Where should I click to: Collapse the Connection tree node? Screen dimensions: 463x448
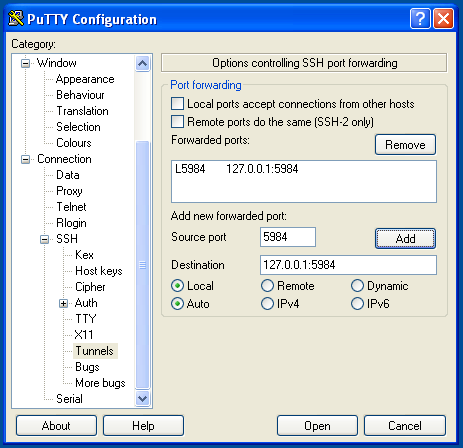coord(26,159)
